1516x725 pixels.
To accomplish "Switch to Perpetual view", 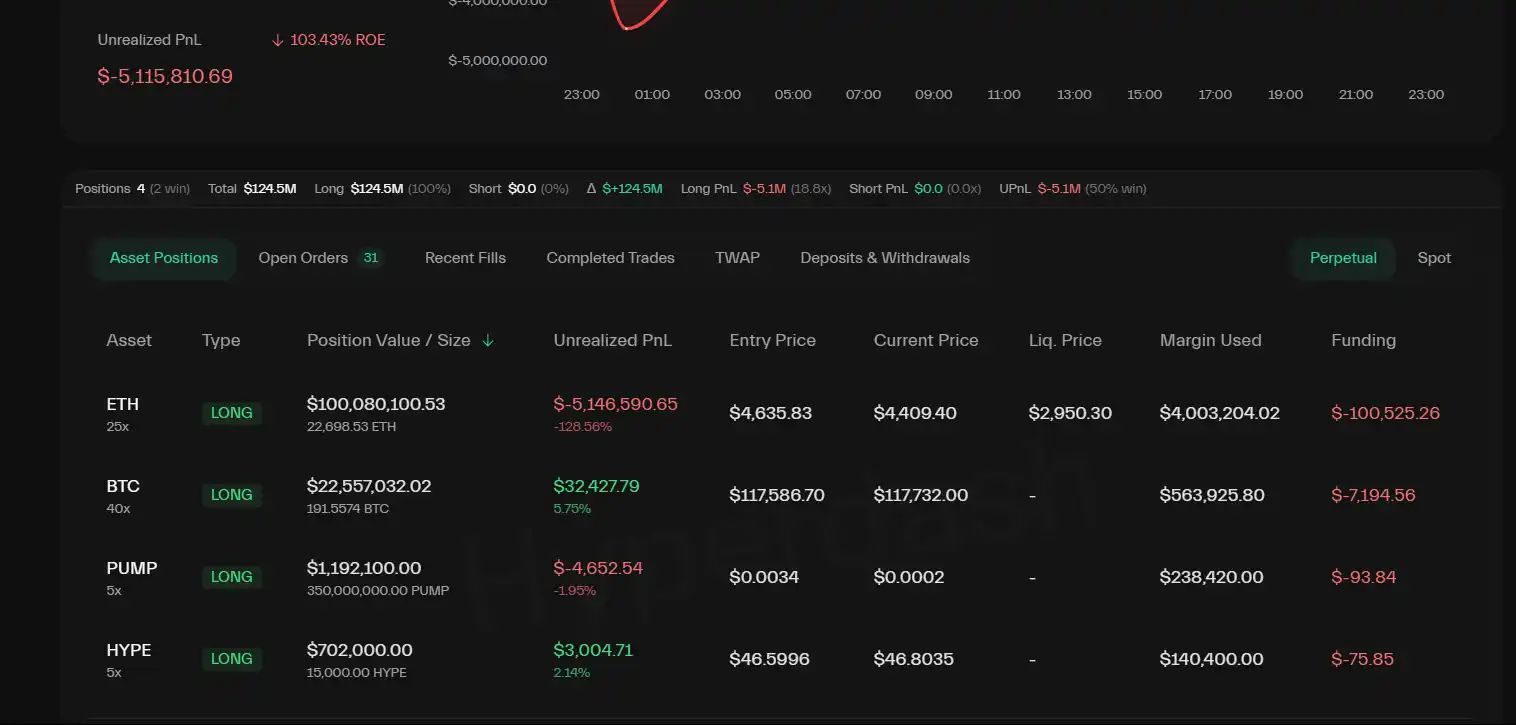I will pos(1343,258).
